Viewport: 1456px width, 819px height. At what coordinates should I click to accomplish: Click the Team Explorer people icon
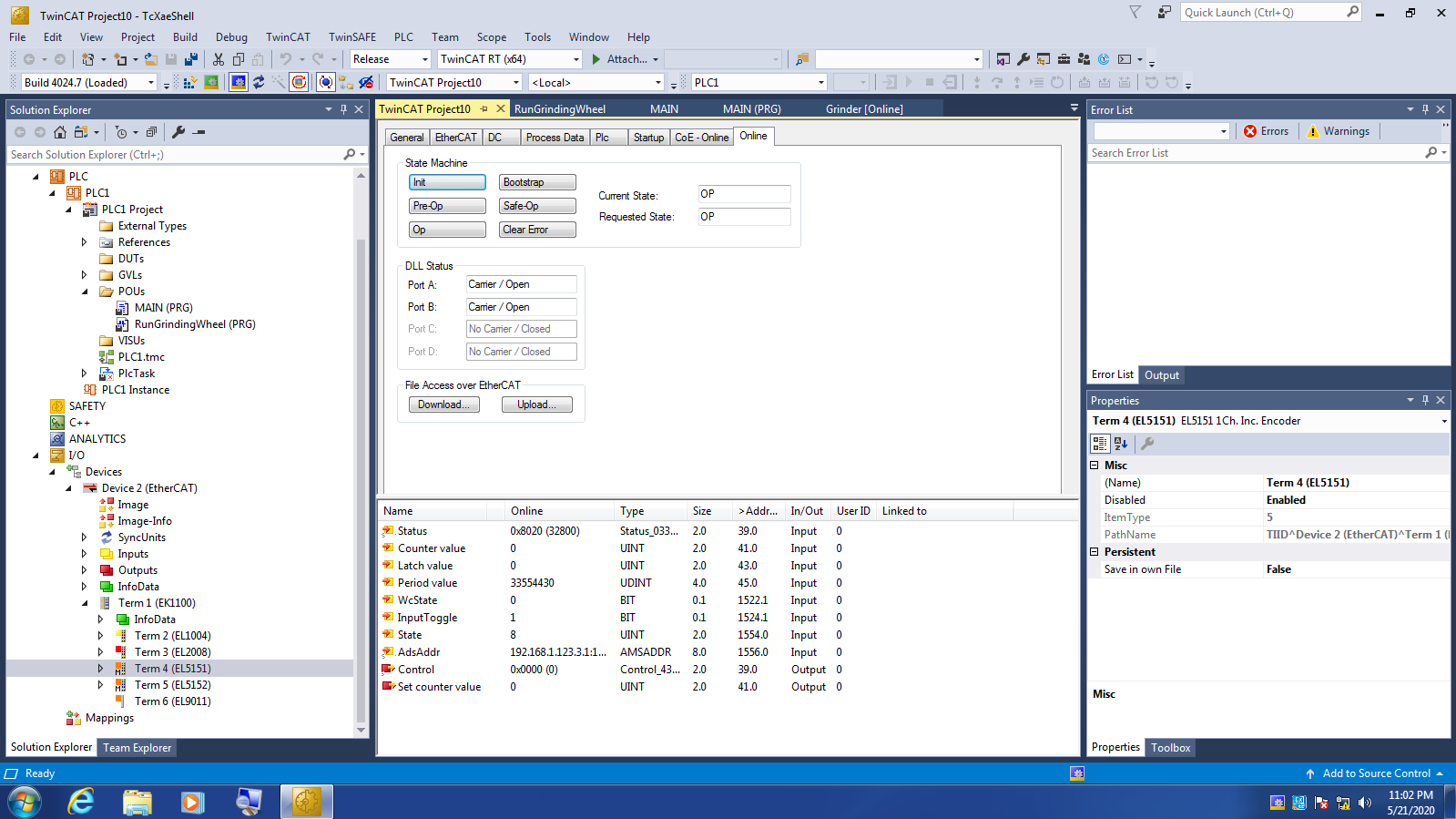pyautogui.click(x=1084, y=59)
